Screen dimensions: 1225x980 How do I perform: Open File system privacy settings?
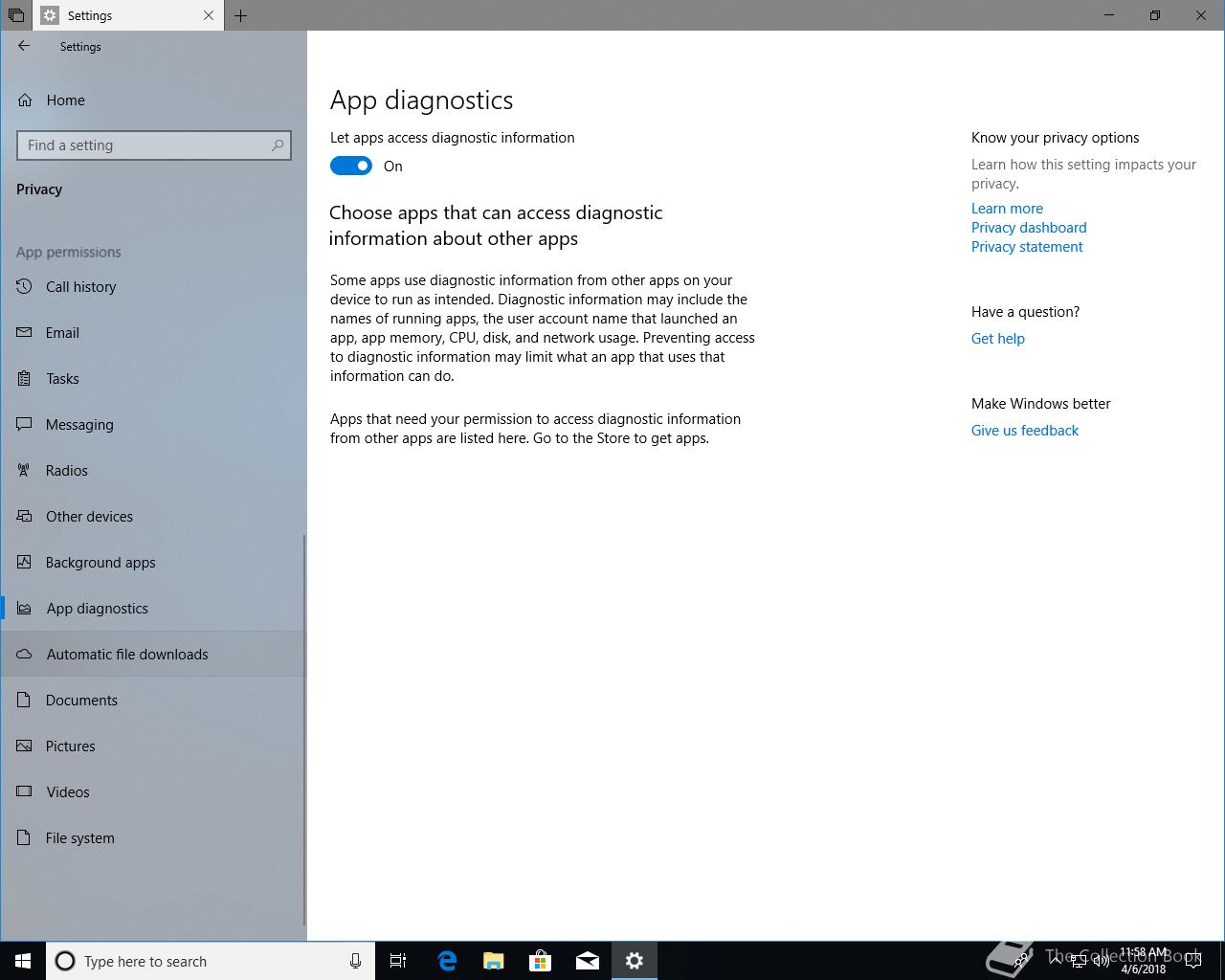click(153, 837)
